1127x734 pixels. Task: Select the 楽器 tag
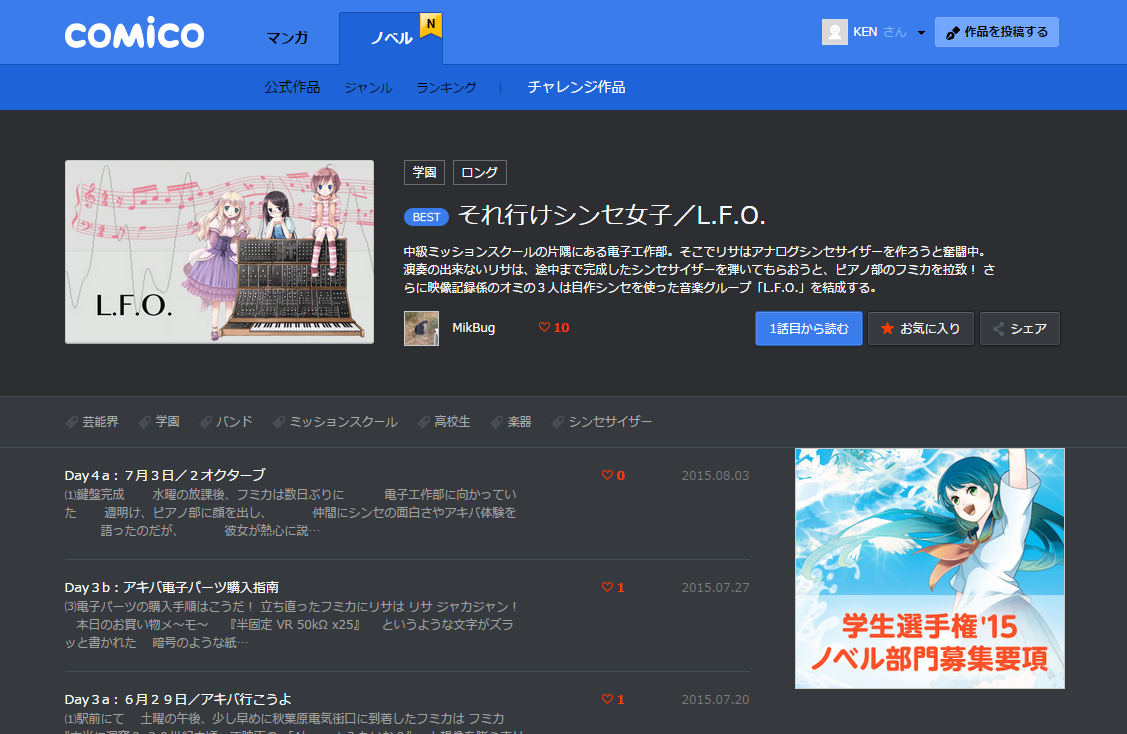511,422
